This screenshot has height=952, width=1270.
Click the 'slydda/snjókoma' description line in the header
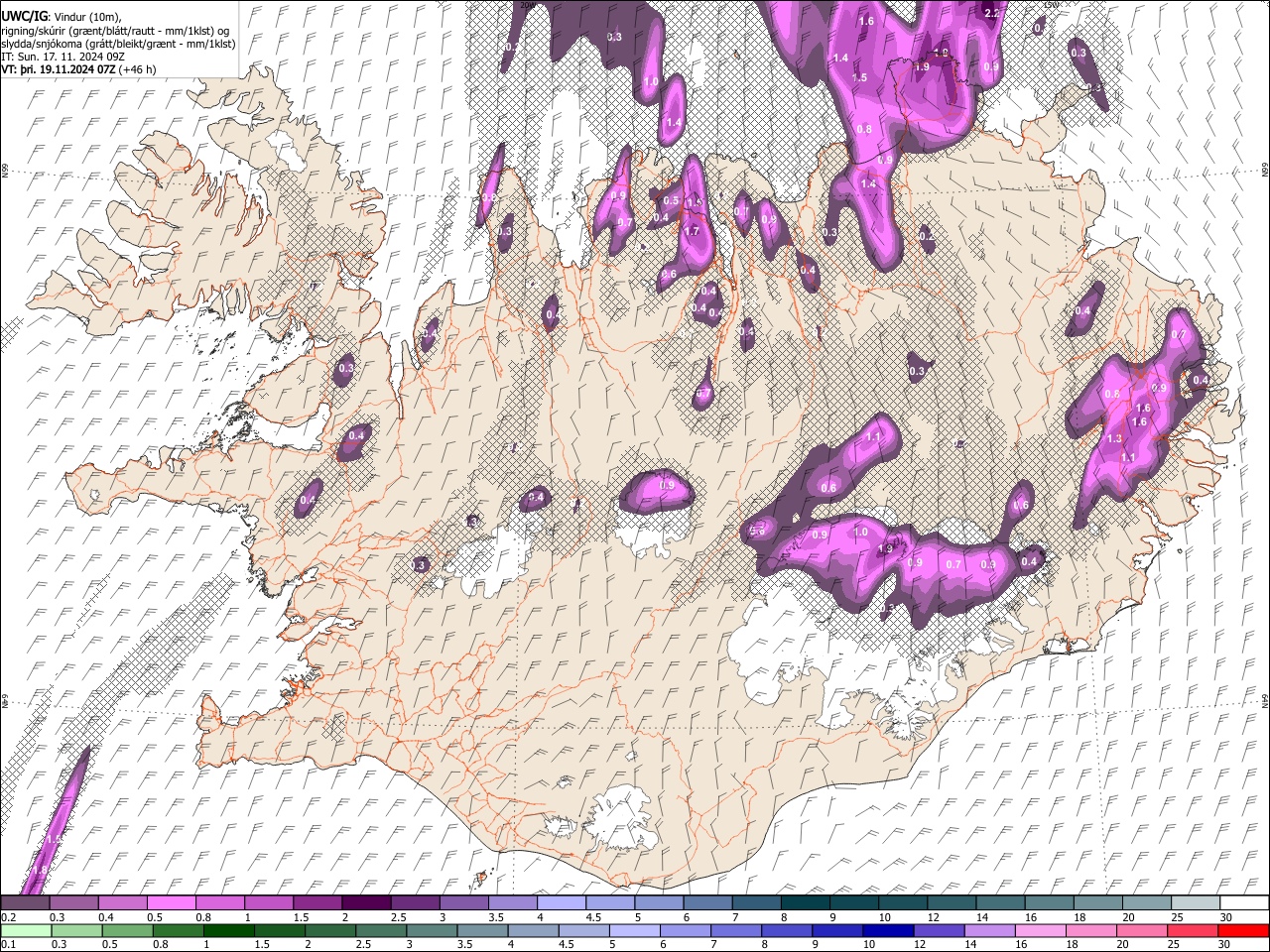[118, 44]
